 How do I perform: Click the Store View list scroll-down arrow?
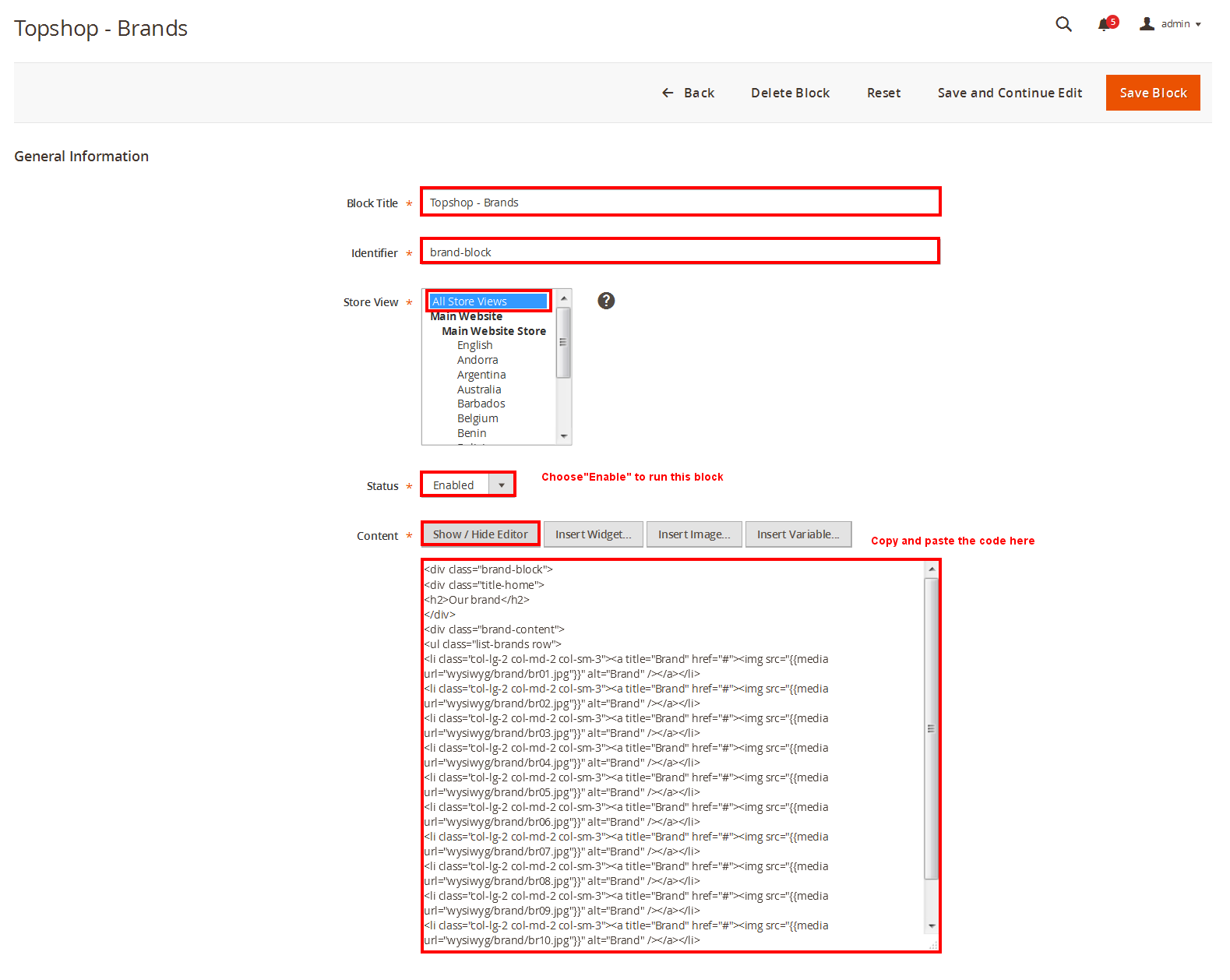coord(564,436)
